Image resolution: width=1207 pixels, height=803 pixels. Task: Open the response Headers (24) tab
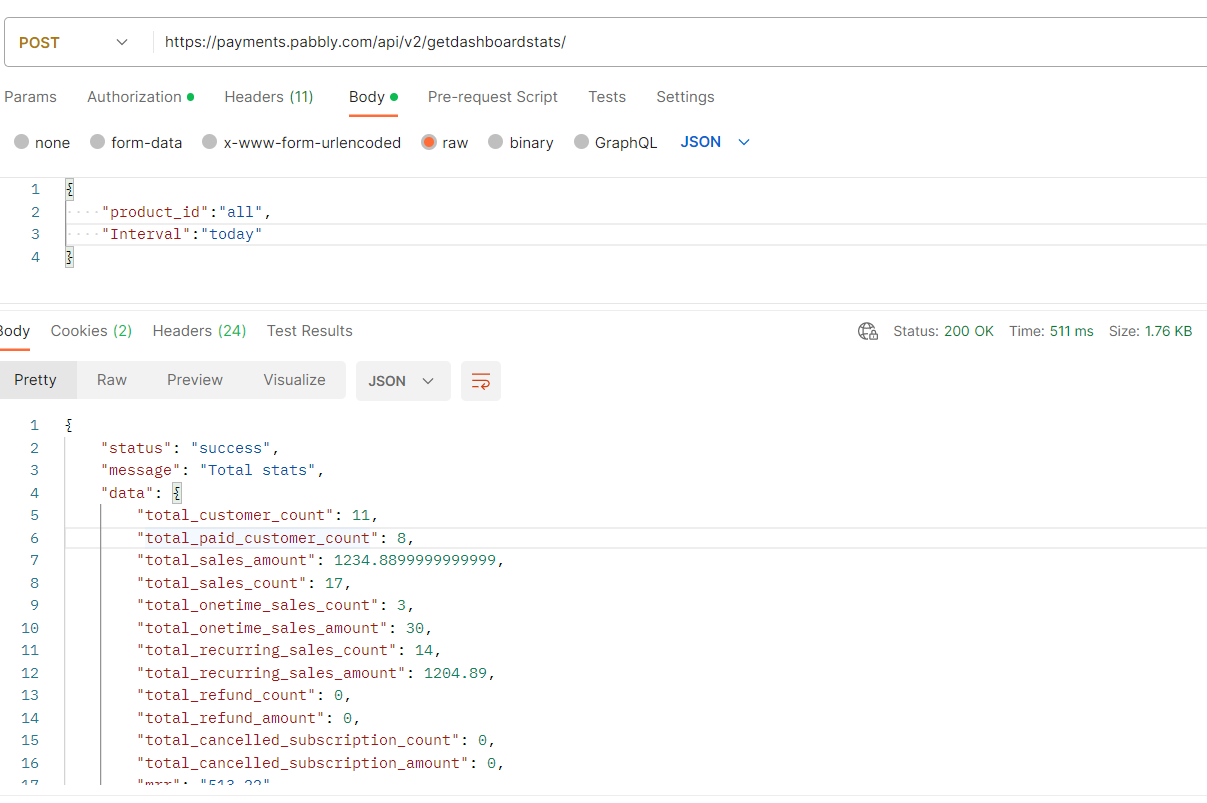click(x=199, y=331)
